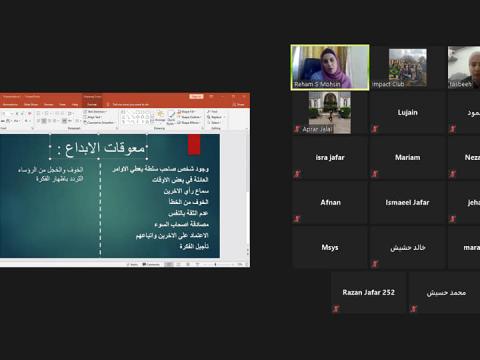Toggle Align Left in the Paragraph group
480x360 pixels.
tap(39, 121)
